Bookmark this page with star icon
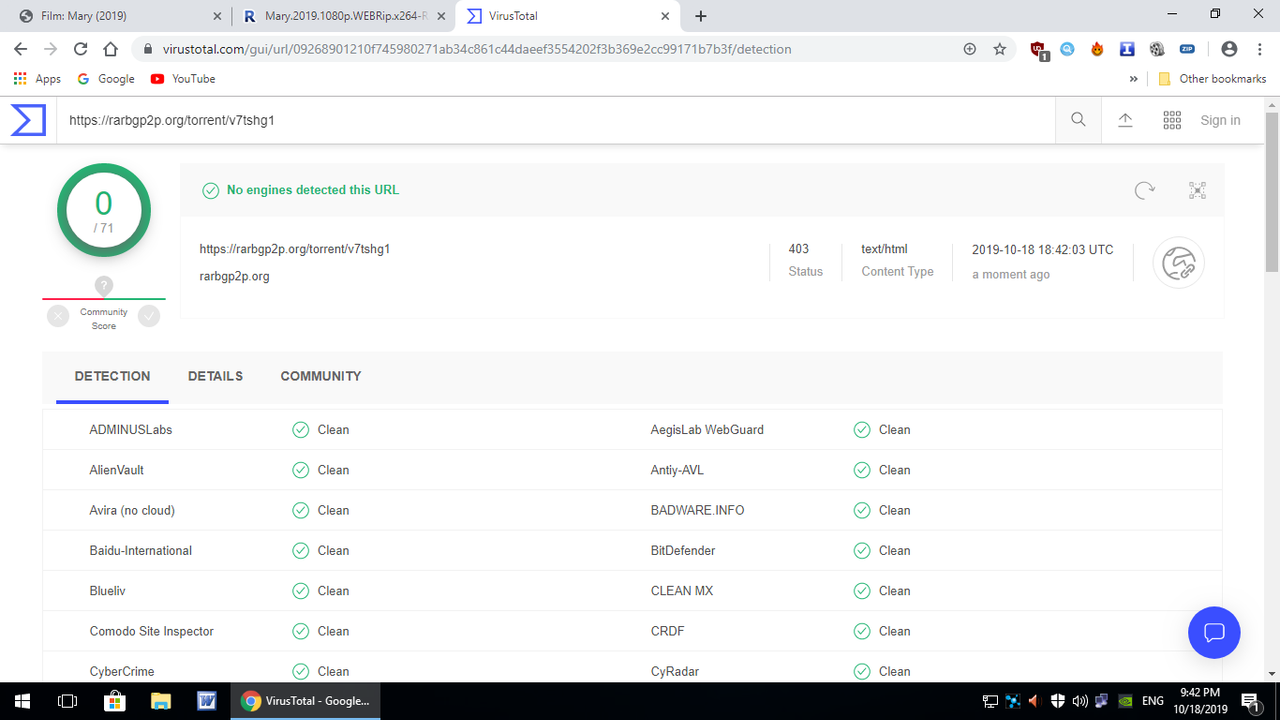Viewport: 1280px width, 720px height. point(999,49)
